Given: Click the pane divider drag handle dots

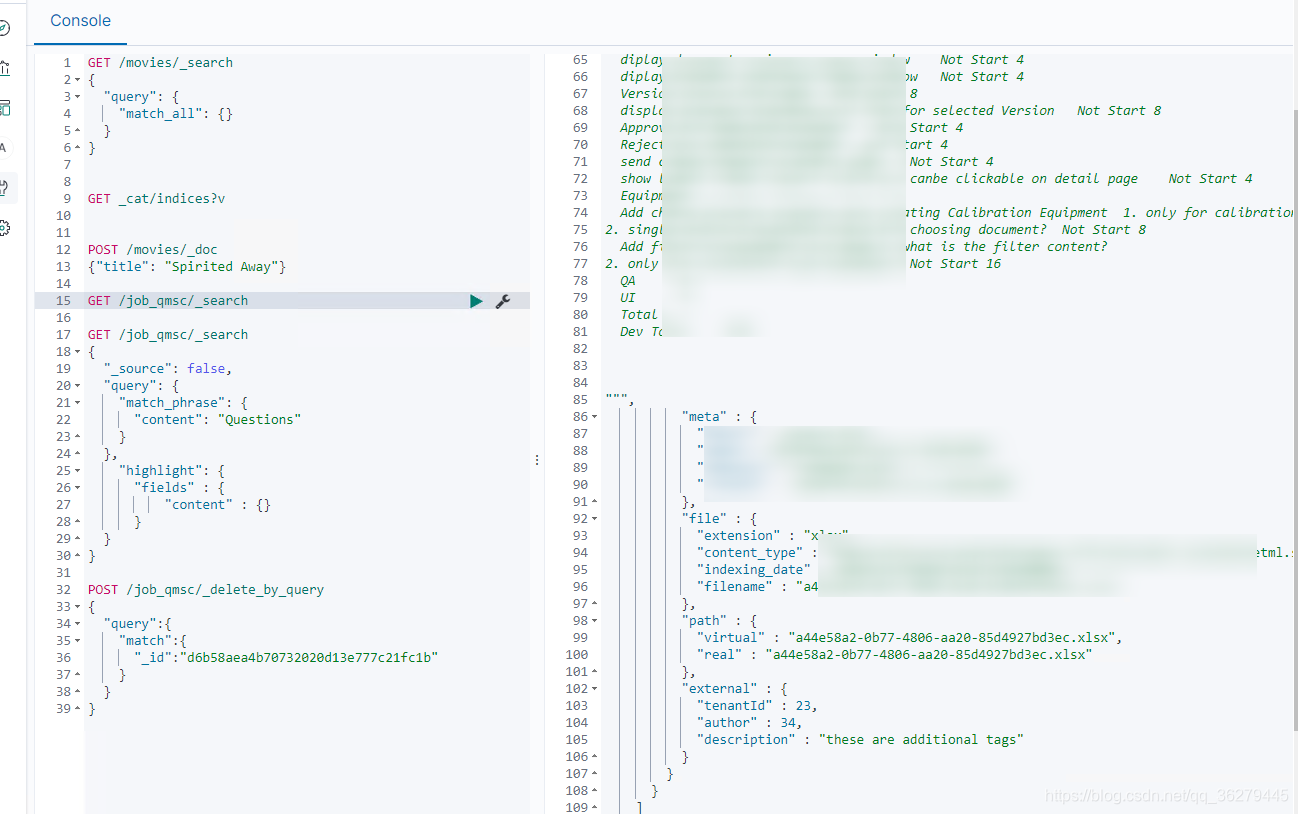Looking at the screenshot, I should (x=537, y=459).
